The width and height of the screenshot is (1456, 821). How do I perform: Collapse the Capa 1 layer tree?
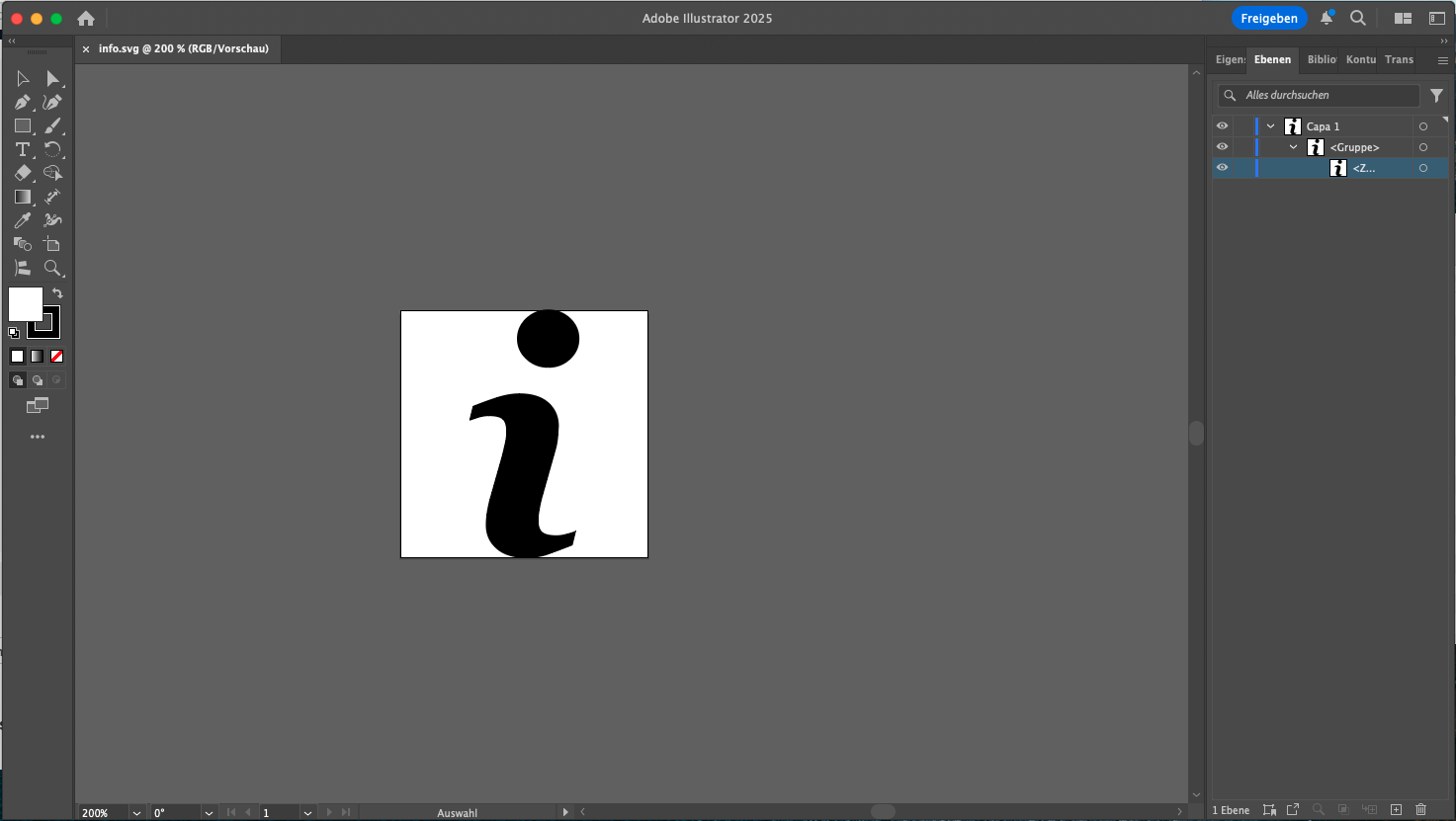coord(1271,126)
